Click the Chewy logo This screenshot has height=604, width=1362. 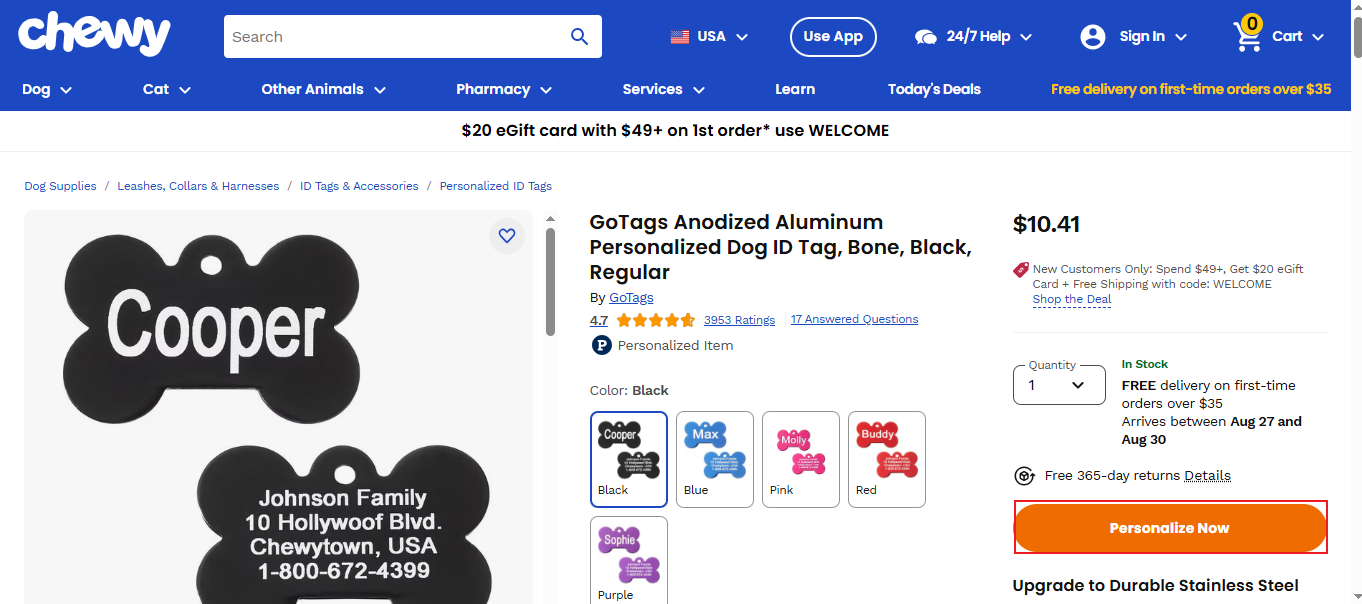point(94,35)
